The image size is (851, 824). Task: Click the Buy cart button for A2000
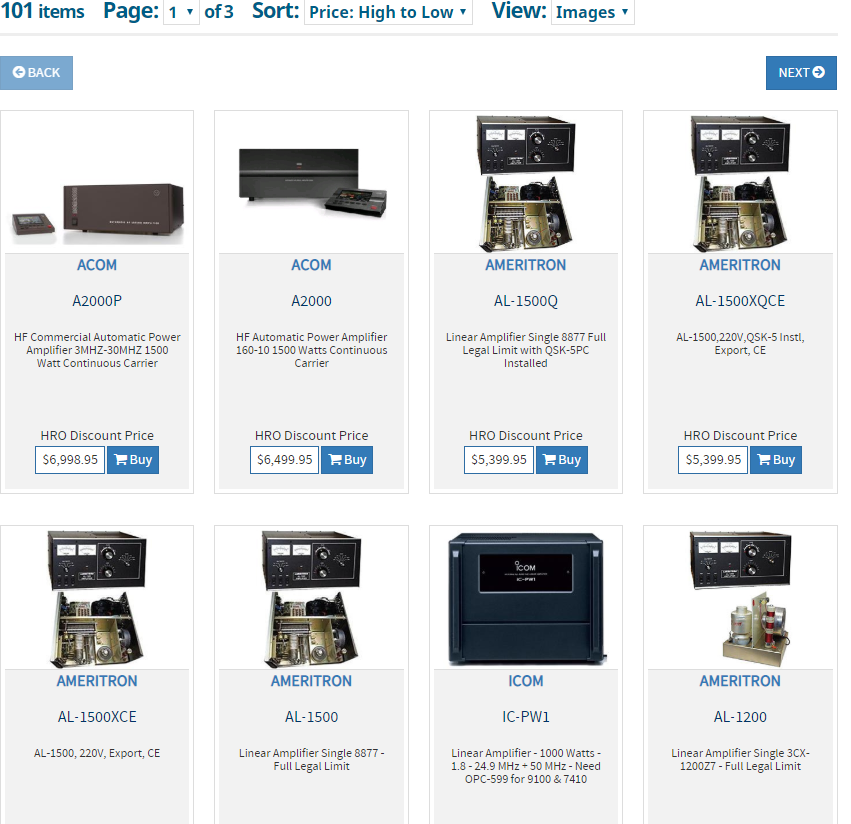coord(347,460)
